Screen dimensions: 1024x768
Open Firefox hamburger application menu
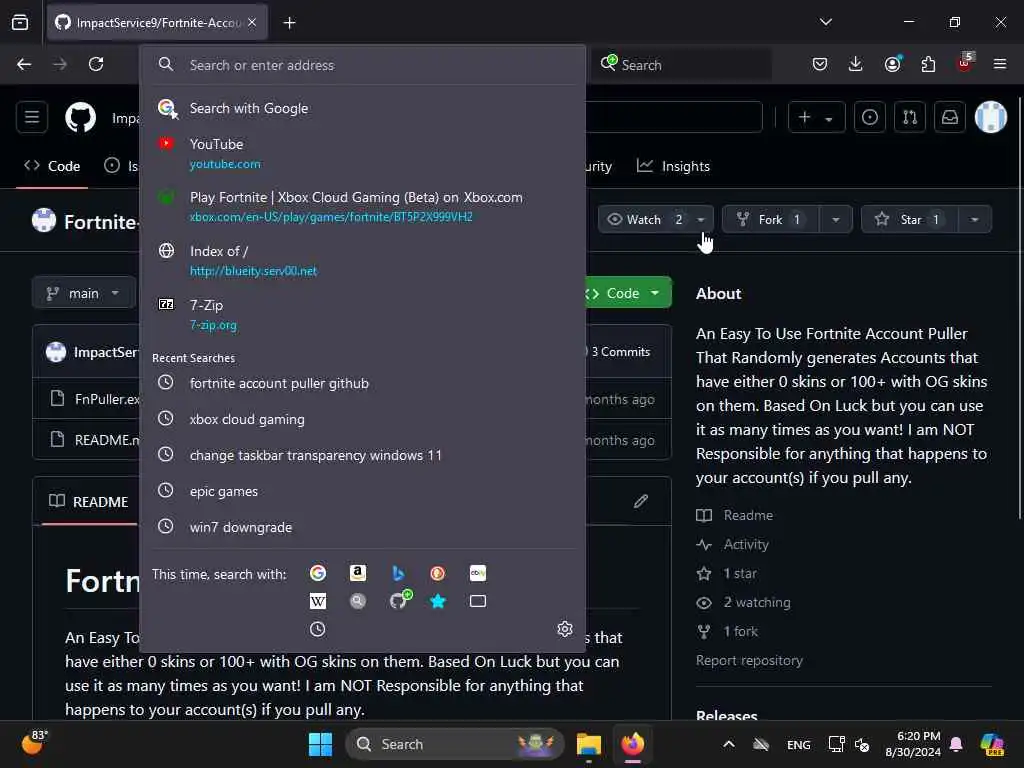click(1000, 64)
